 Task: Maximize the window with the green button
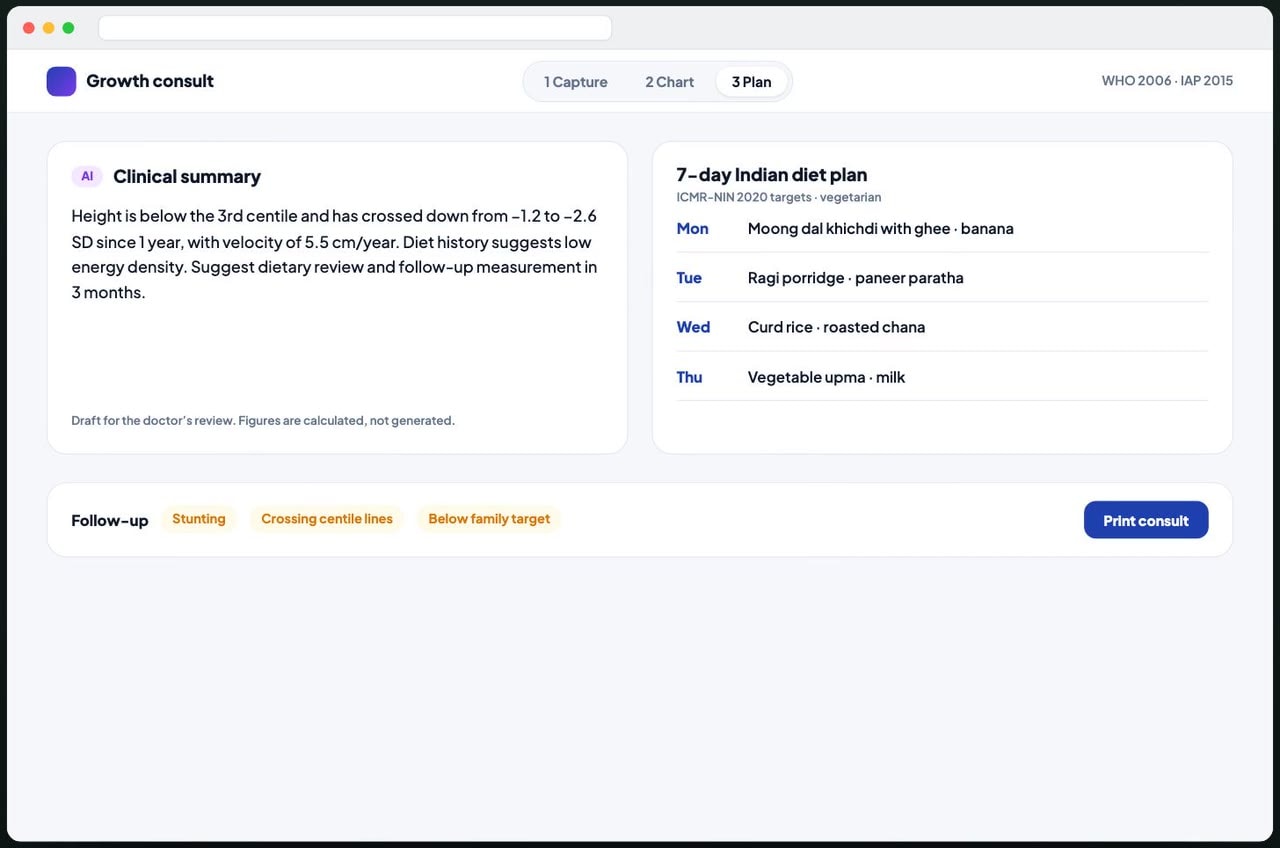pos(68,28)
